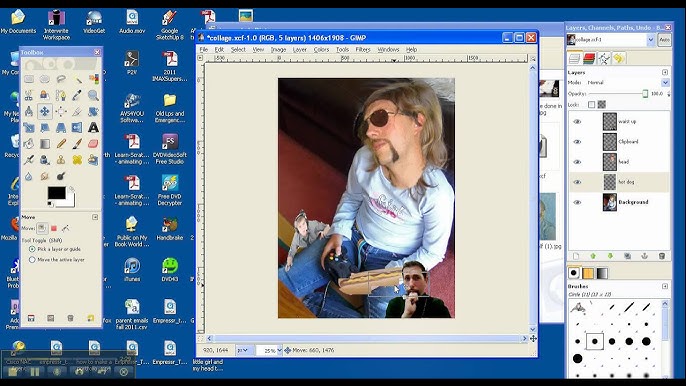Choose 'Pick a layer or guide' radio option
The width and height of the screenshot is (686, 386).
point(32,249)
